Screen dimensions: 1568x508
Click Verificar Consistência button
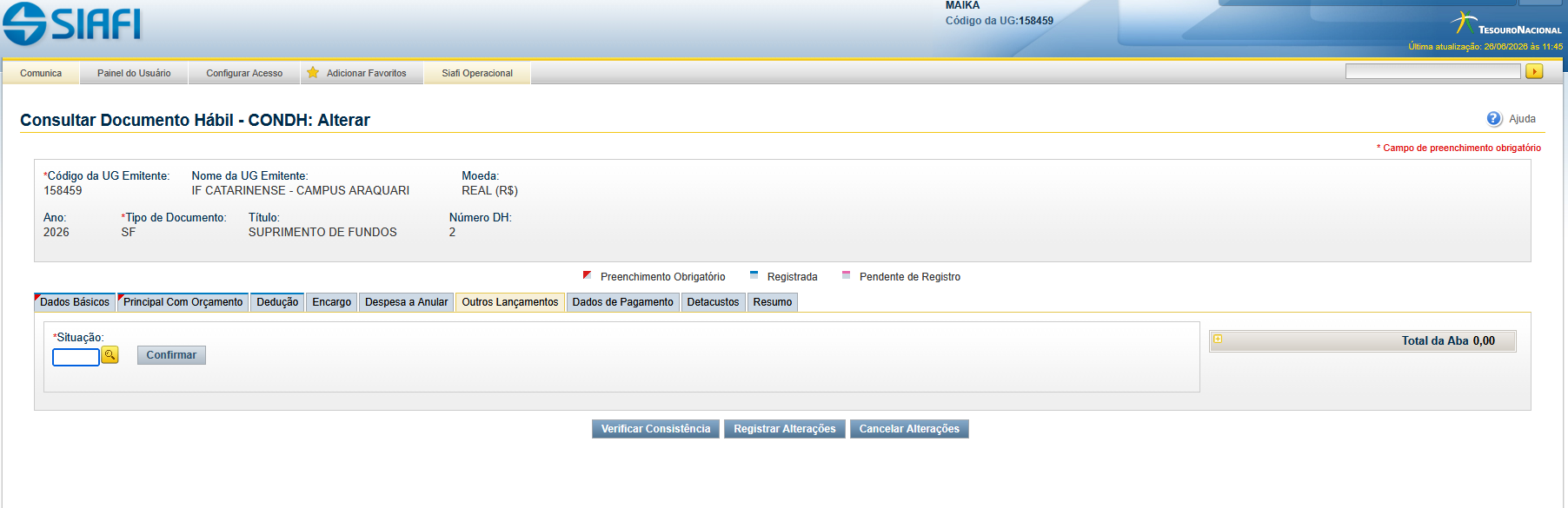[655, 429]
